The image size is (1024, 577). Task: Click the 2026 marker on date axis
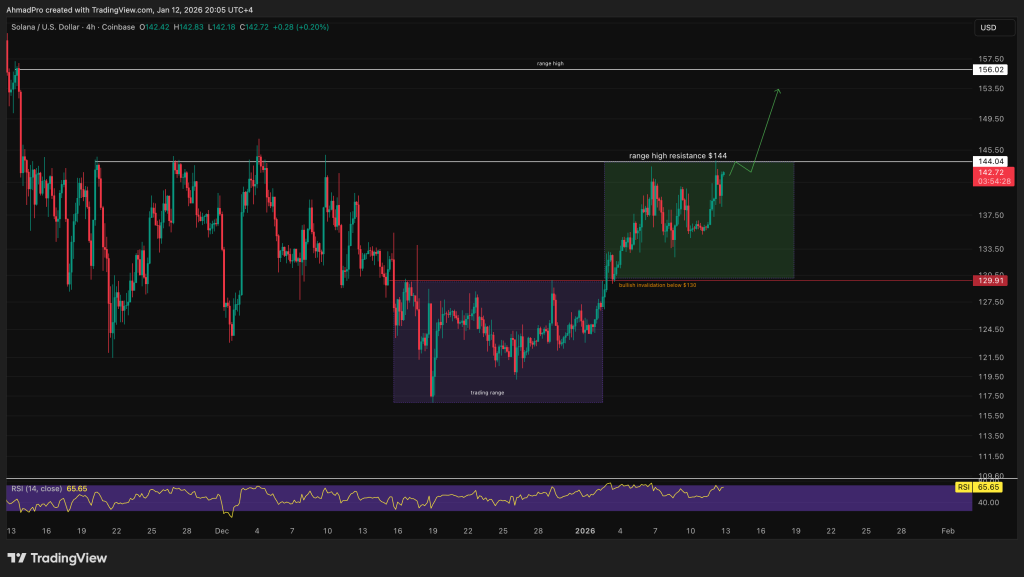tap(588, 529)
